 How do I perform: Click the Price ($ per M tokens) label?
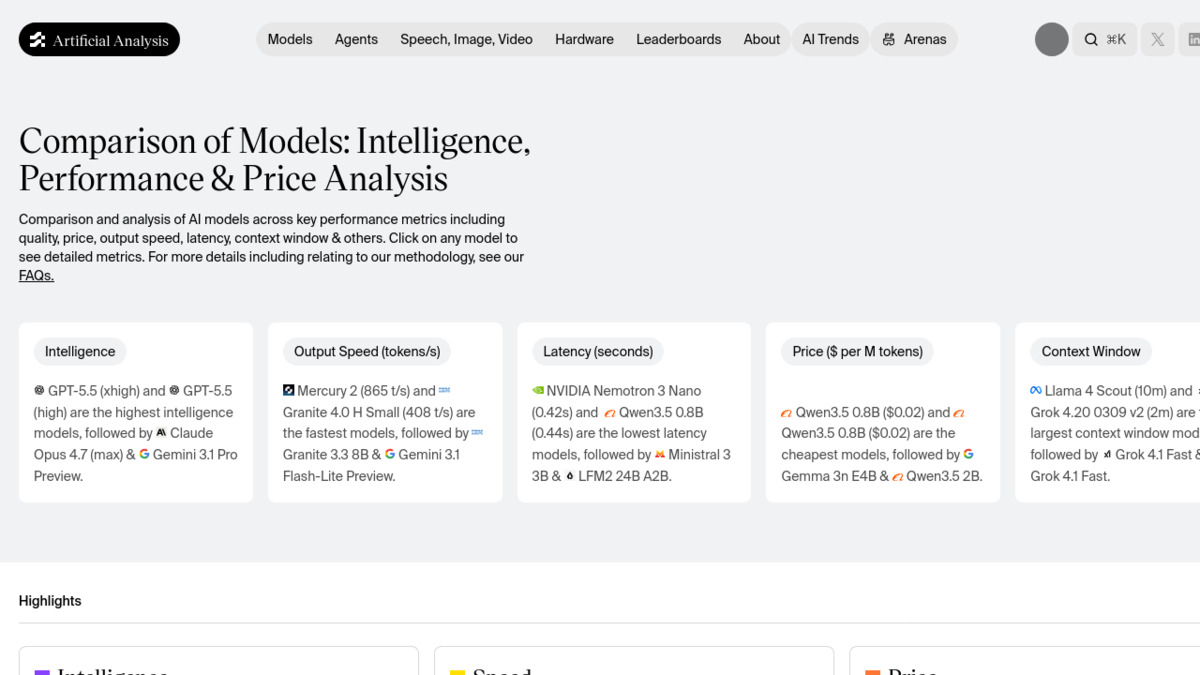pyautogui.click(x=857, y=351)
